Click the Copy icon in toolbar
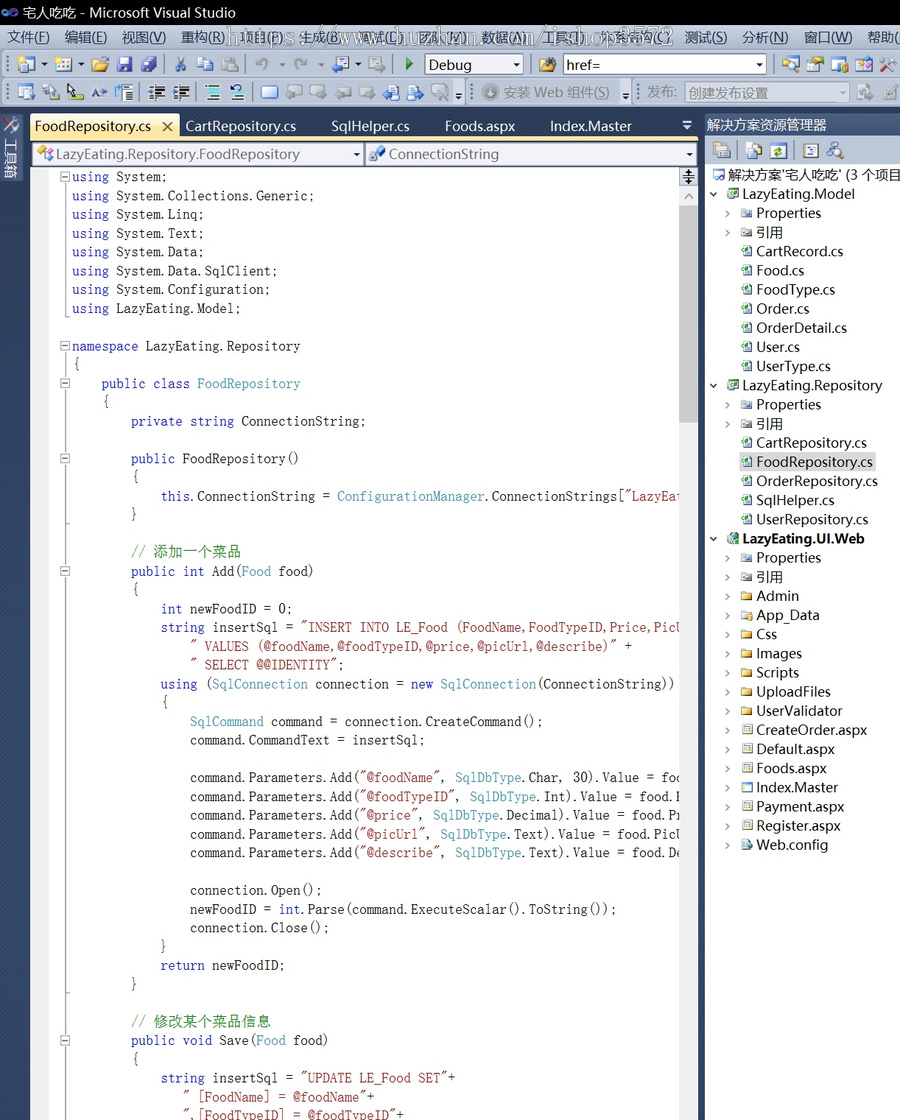 (205, 64)
